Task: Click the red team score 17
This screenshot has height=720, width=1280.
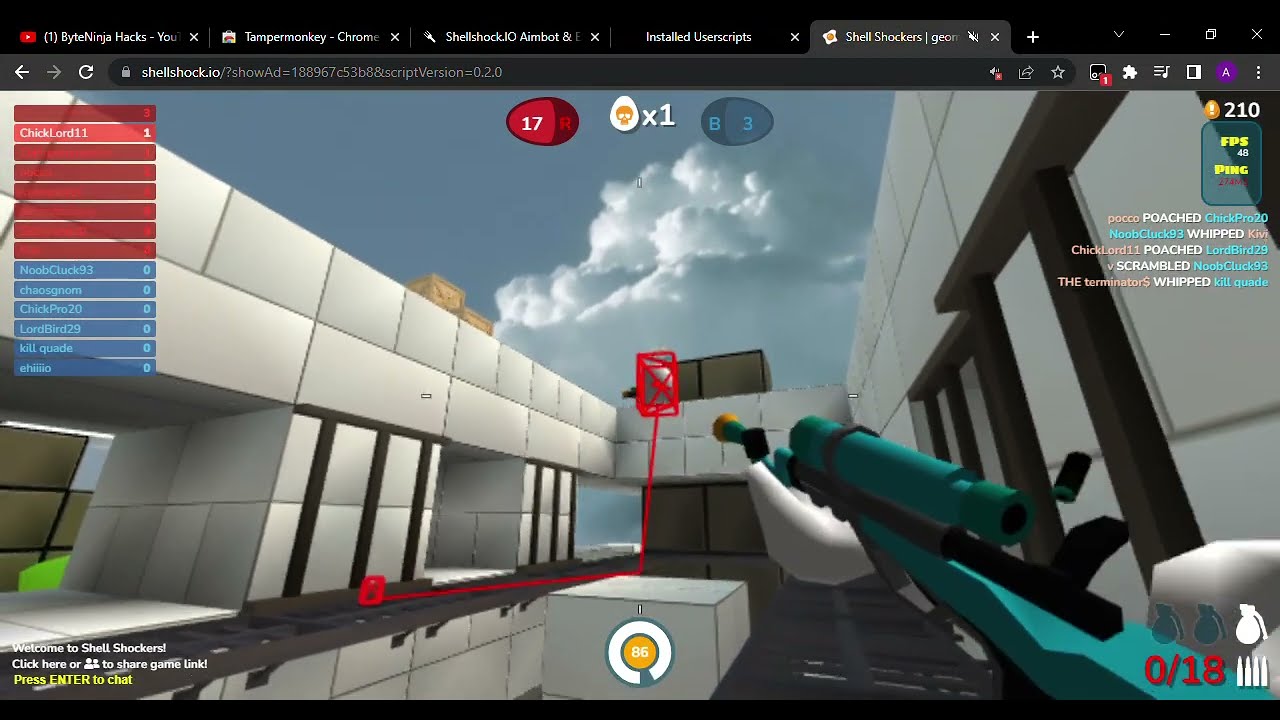Action: tap(542, 123)
